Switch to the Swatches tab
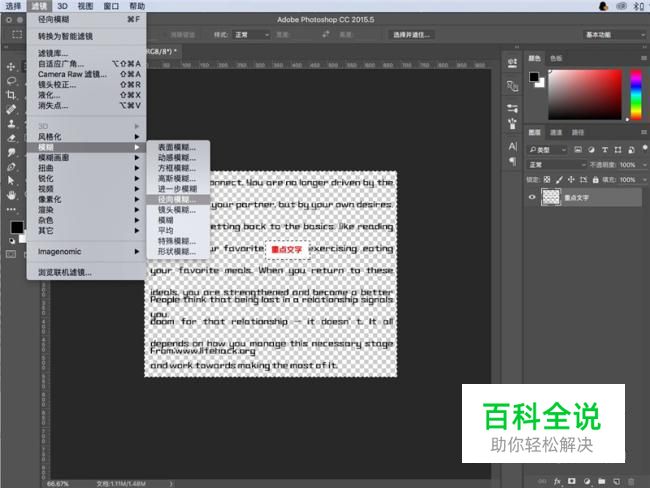This screenshot has height=488, width=650. coord(556,58)
